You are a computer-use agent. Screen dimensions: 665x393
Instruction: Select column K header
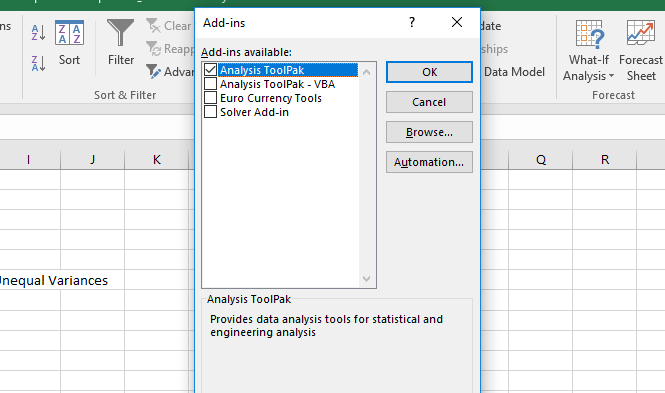156,160
